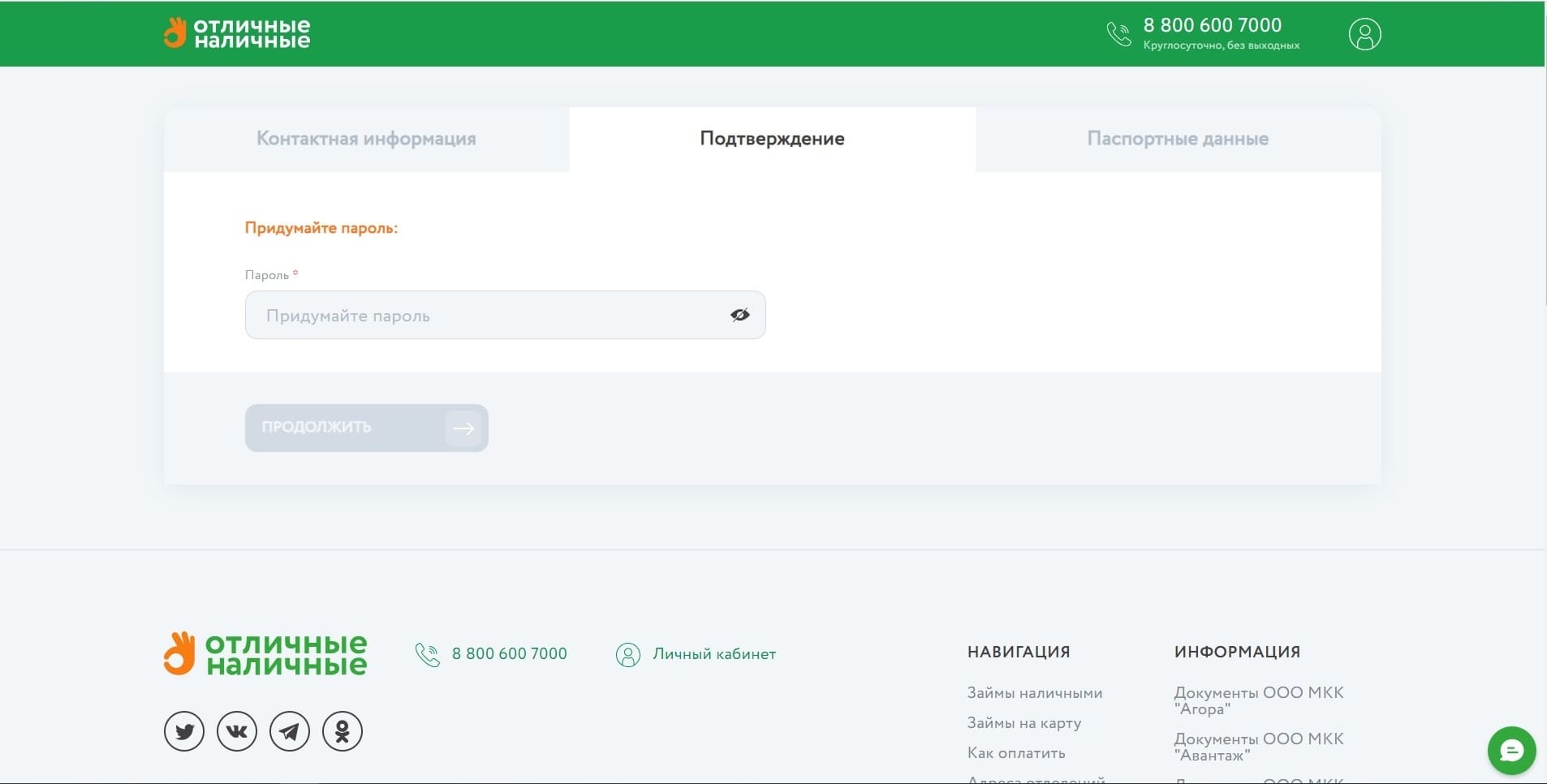Click the Отличные Наличные logo in header
The image size is (1547, 784).
[x=236, y=33]
